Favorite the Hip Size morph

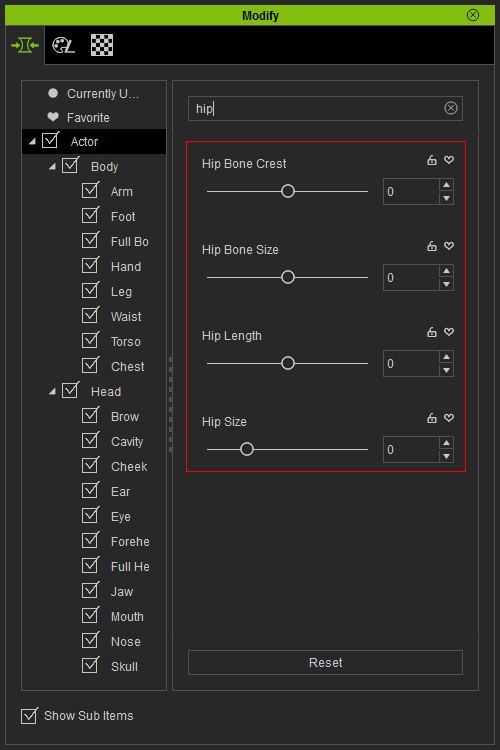tap(449, 418)
